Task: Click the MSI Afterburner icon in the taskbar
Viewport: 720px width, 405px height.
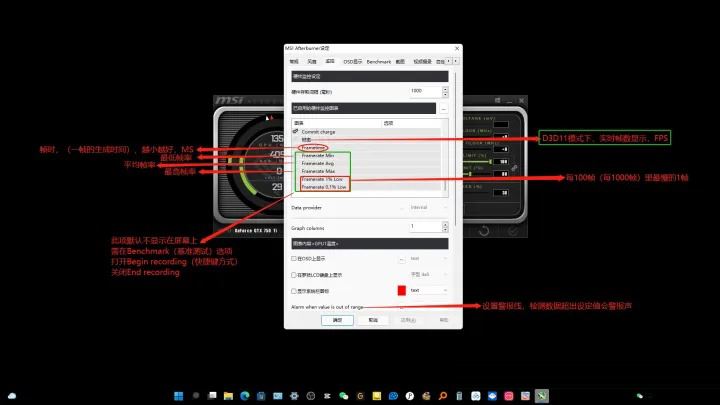Action: coord(542,395)
